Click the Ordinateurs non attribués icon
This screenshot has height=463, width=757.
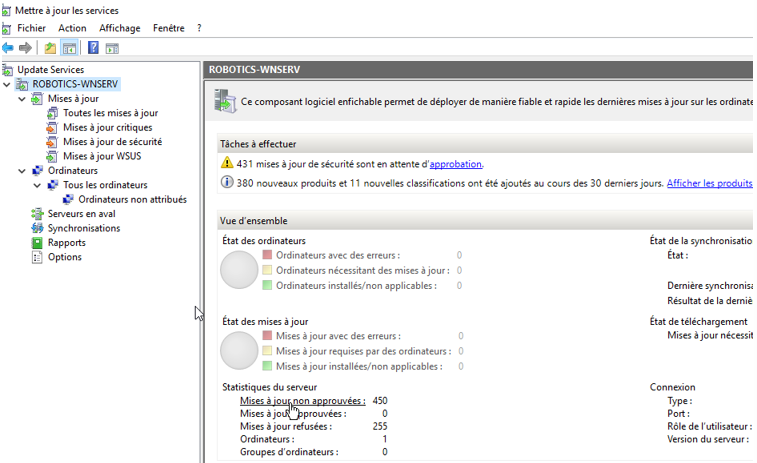(68, 199)
